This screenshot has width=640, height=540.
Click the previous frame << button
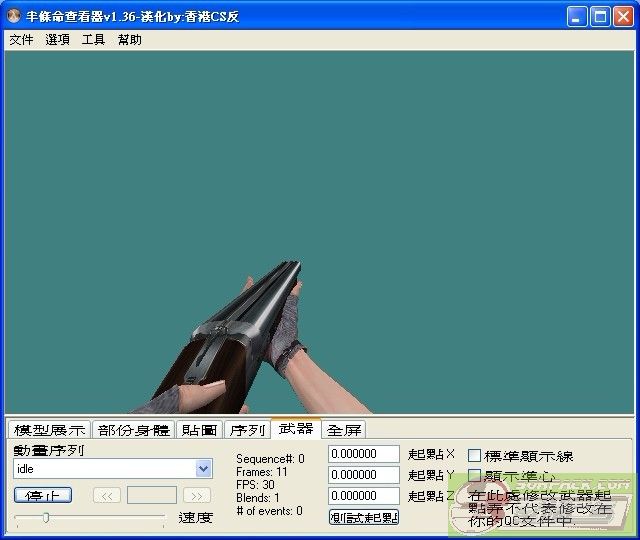coord(107,495)
